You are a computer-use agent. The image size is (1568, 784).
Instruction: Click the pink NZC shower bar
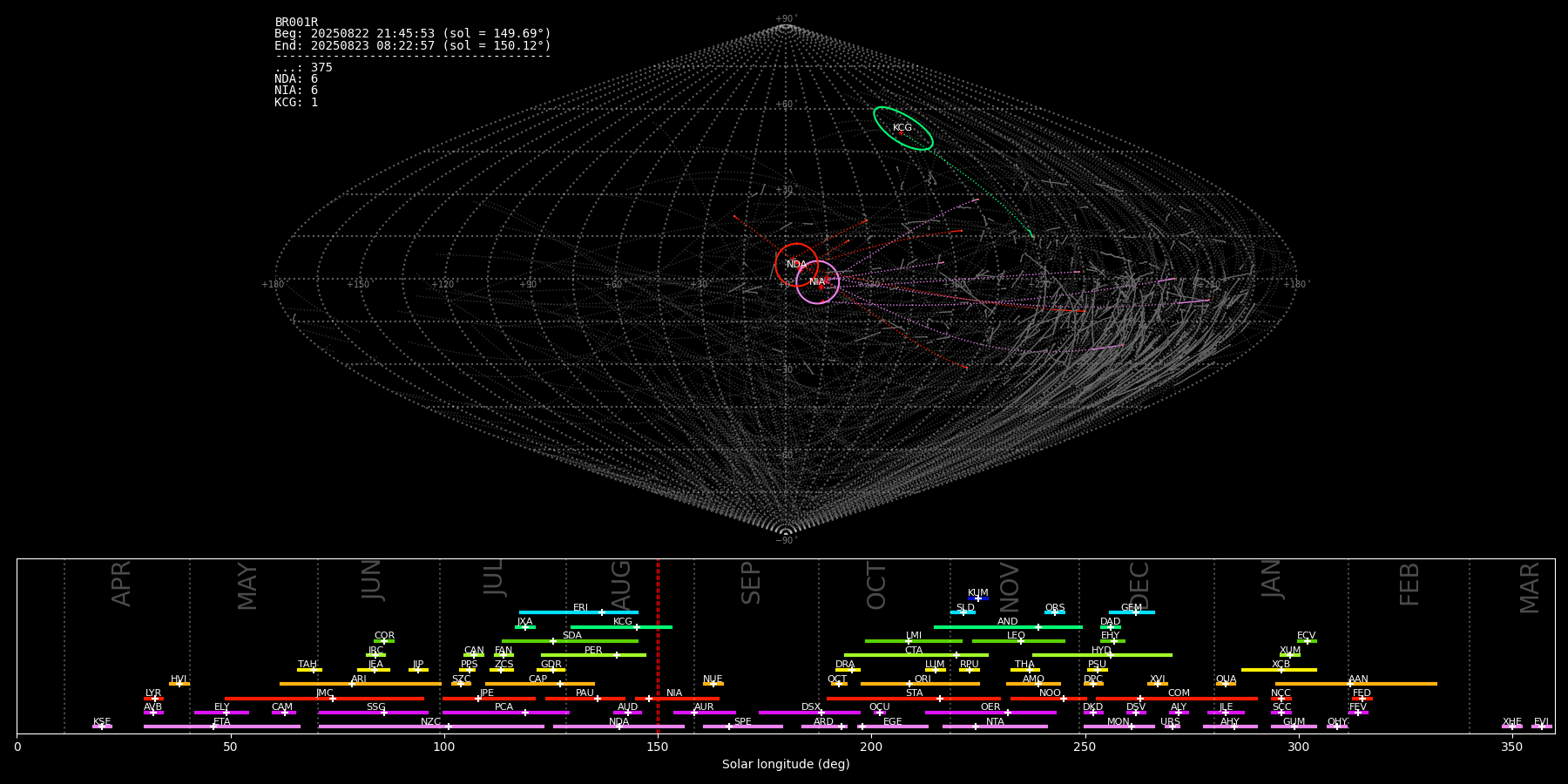[431, 727]
